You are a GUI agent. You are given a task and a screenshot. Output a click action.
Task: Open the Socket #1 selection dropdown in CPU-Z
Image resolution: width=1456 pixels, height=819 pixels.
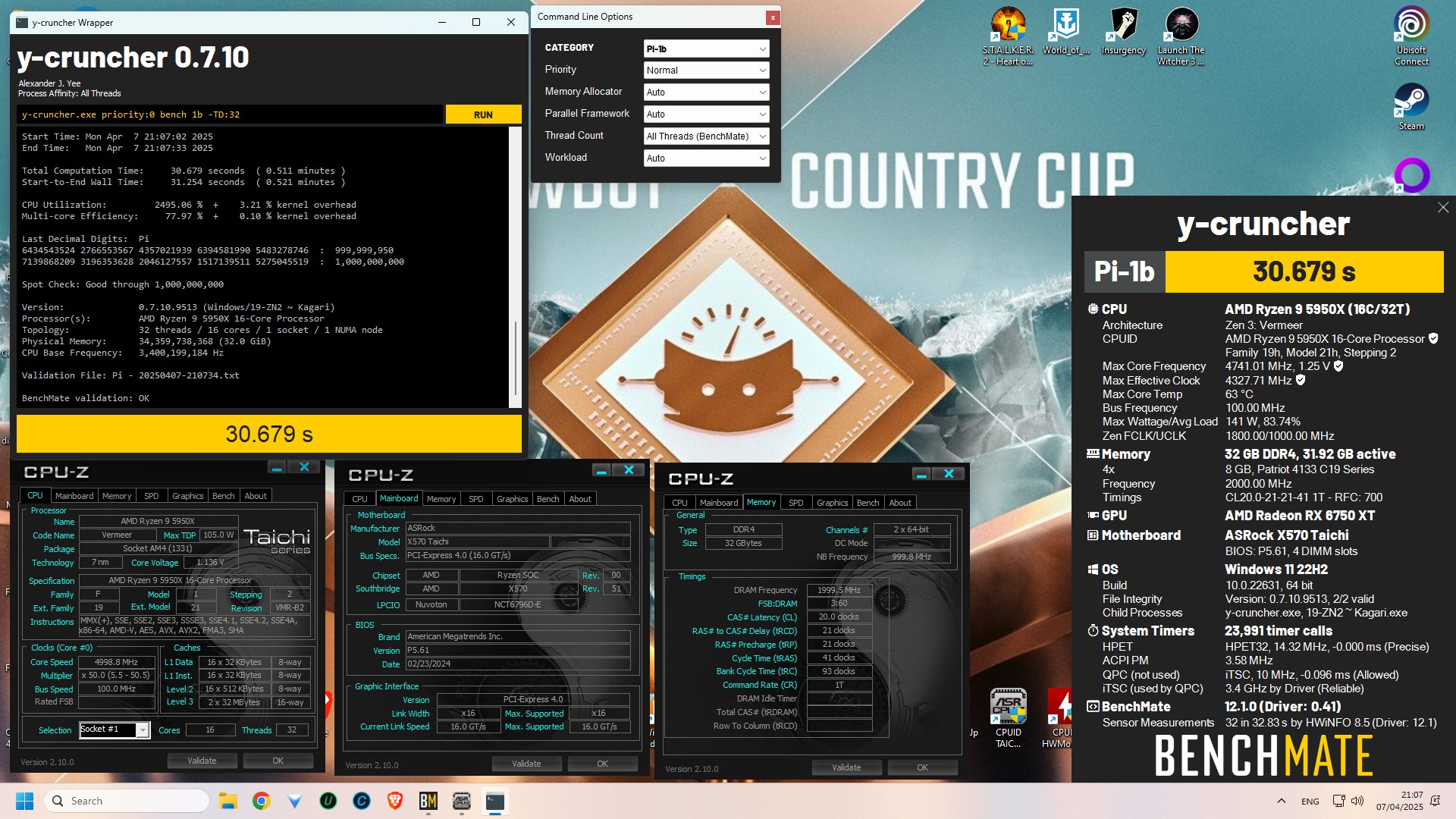tap(114, 730)
